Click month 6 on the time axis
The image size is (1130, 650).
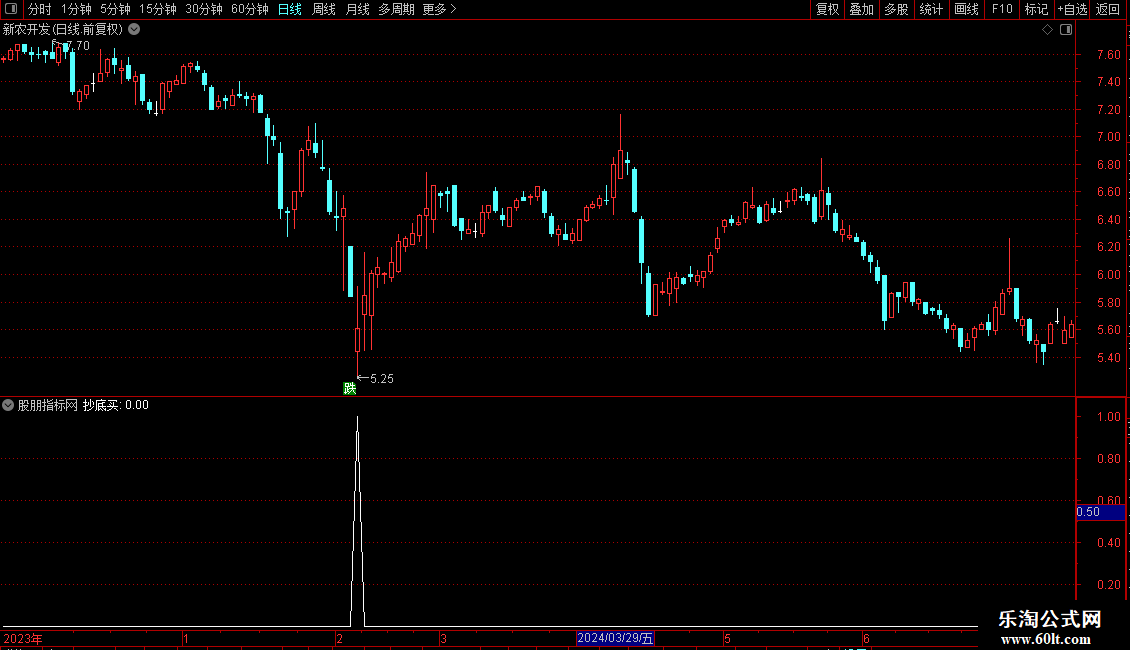(866, 638)
